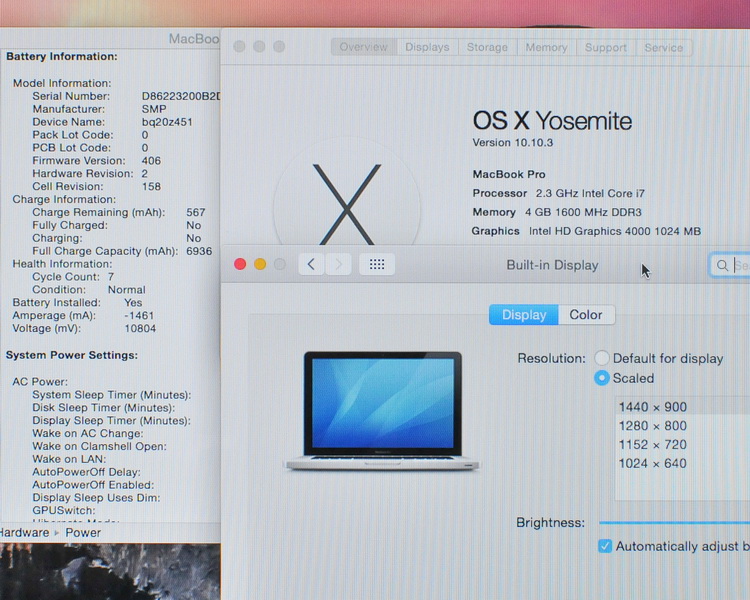Image resolution: width=750 pixels, height=600 pixels.
Task: Open the Overview tab
Action: click(364, 47)
